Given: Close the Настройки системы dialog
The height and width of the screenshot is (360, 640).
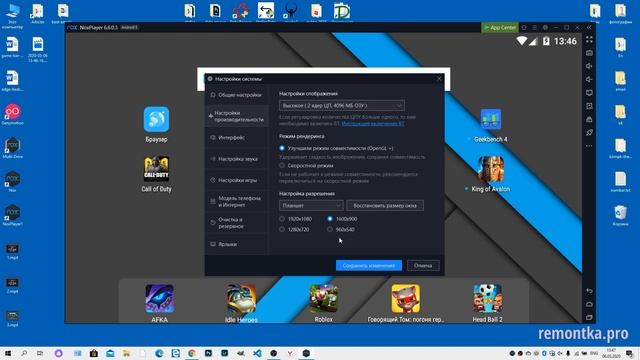Looking at the screenshot, I should 439,78.
